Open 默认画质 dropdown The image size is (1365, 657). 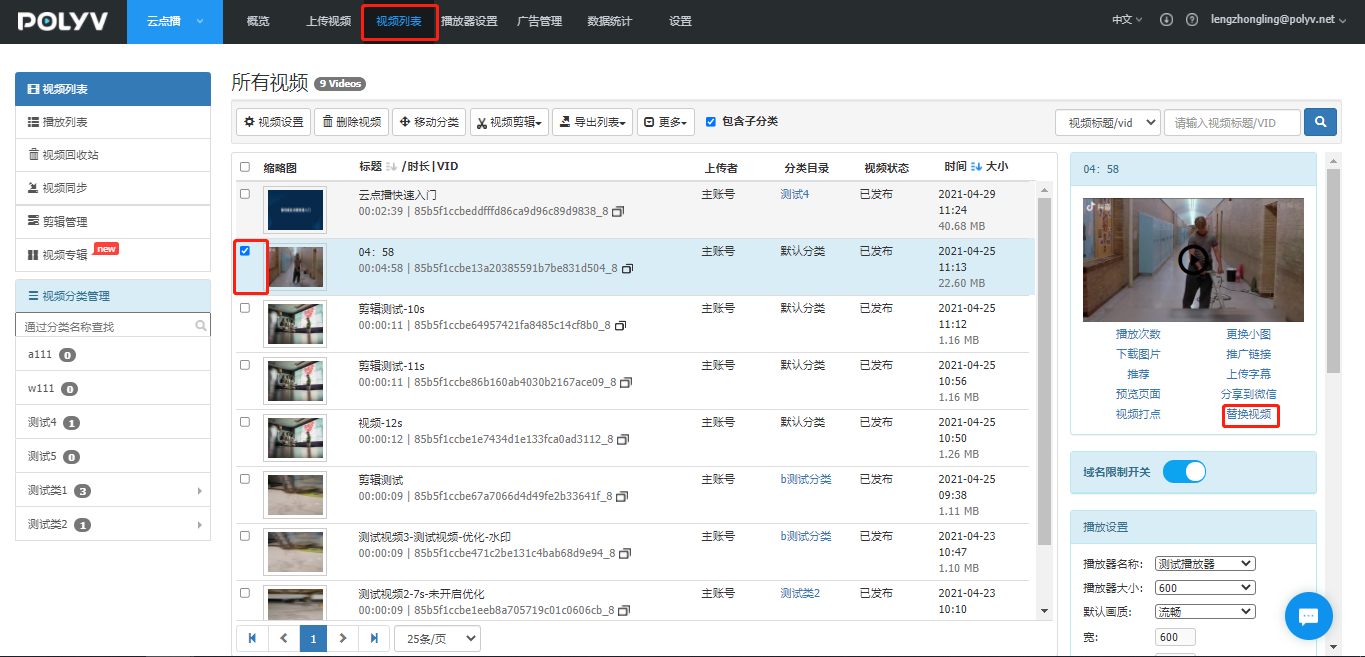(x=1205, y=611)
